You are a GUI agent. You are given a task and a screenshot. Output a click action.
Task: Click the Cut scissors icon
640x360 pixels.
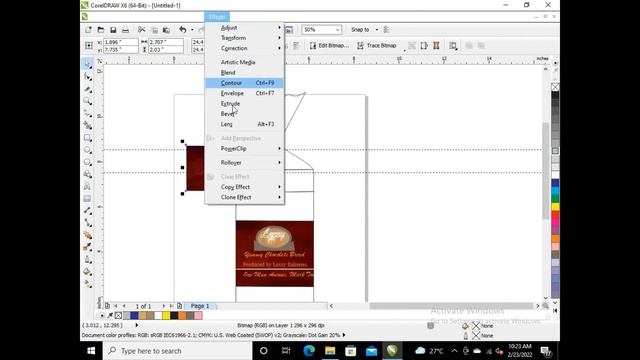pos(141,30)
